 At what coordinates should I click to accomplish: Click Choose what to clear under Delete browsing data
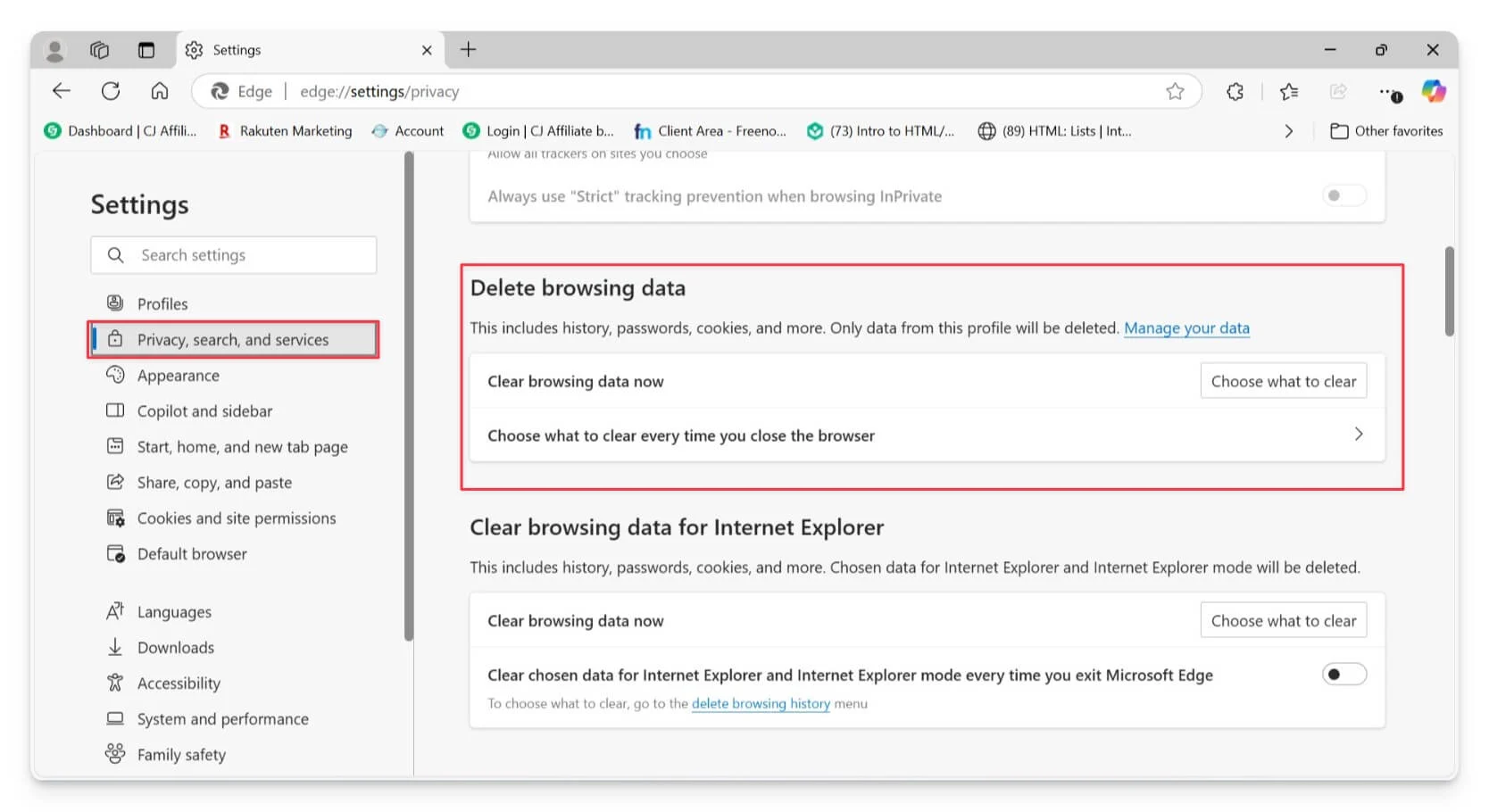(1283, 381)
